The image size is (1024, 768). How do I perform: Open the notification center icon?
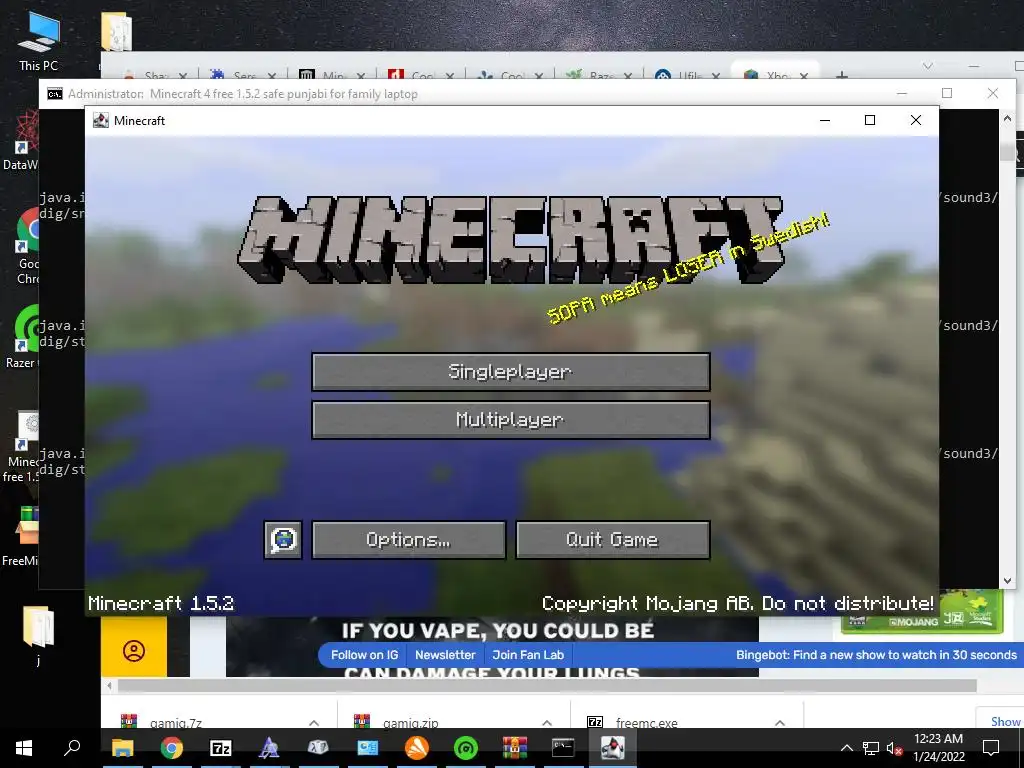click(x=991, y=748)
